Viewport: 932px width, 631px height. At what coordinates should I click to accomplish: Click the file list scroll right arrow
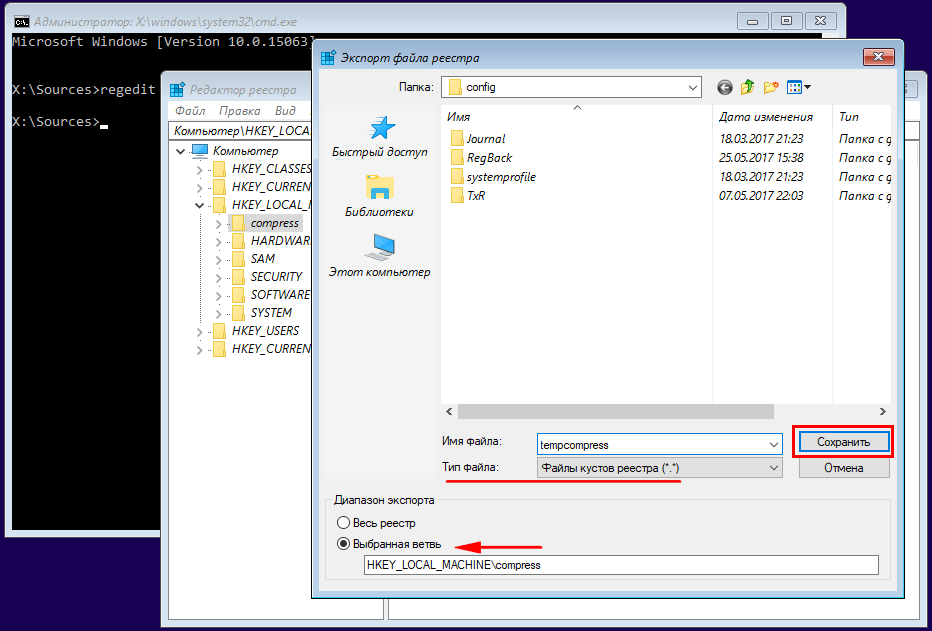(883, 411)
